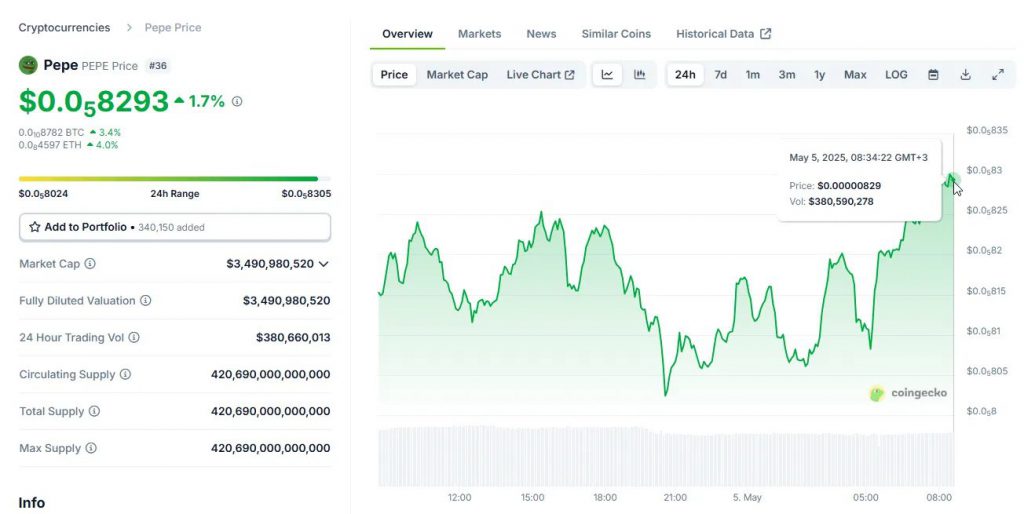1024x514 pixels.
Task: Click the price line peak near 15:00
Action: tap(541, 213)
